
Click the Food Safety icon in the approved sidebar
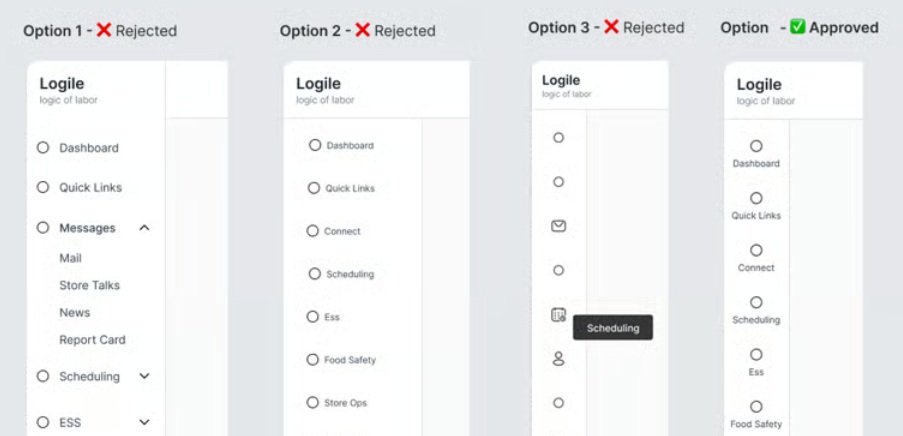click(x=756, y=406)
